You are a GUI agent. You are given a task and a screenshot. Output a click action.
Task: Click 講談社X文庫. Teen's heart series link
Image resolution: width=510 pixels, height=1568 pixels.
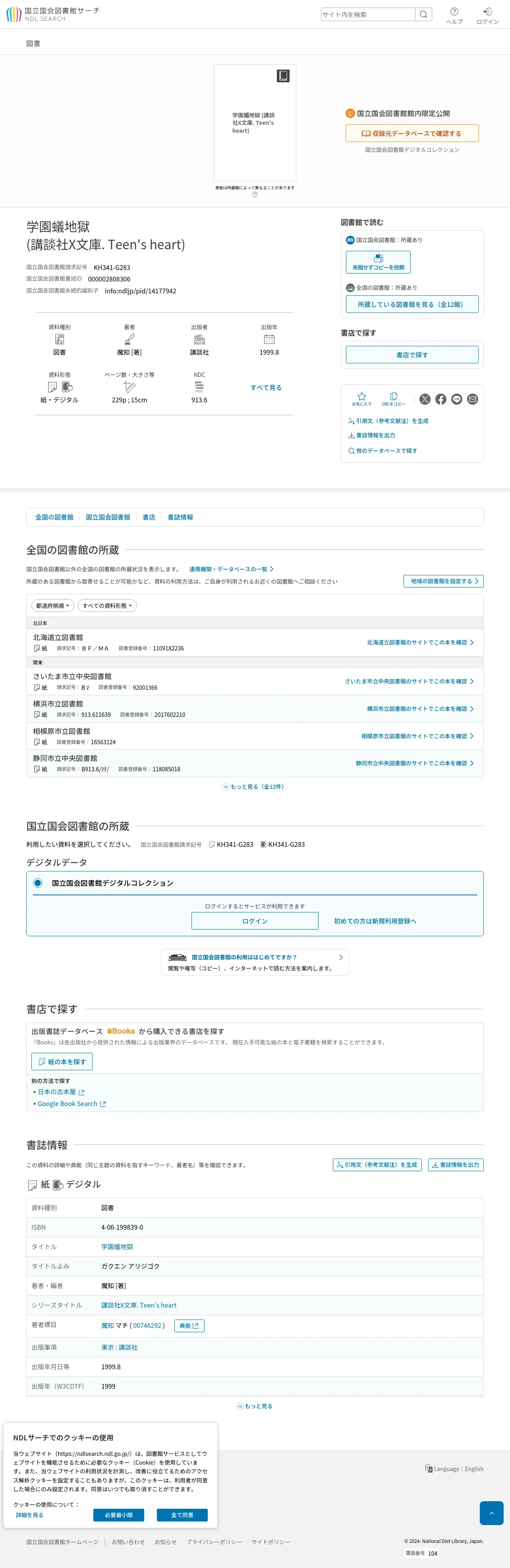click(139, 1305)
